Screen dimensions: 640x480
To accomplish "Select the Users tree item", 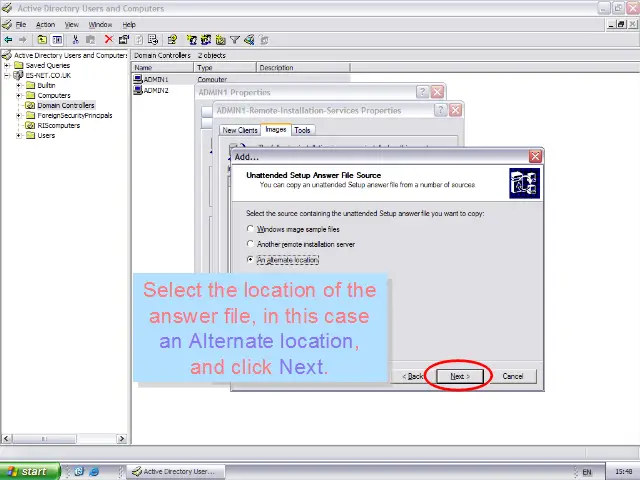I will (x=46, y=136).
